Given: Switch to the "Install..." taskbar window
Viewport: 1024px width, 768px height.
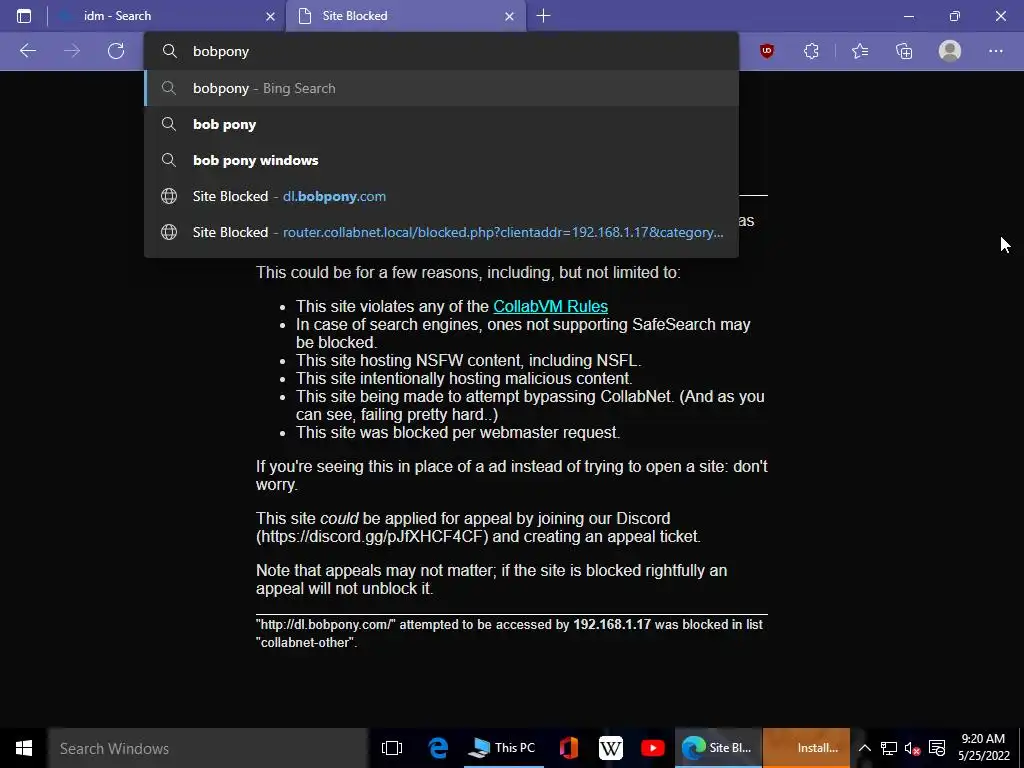Looking at the screenshot, I should pyautogui.click(x=807, y=748).
